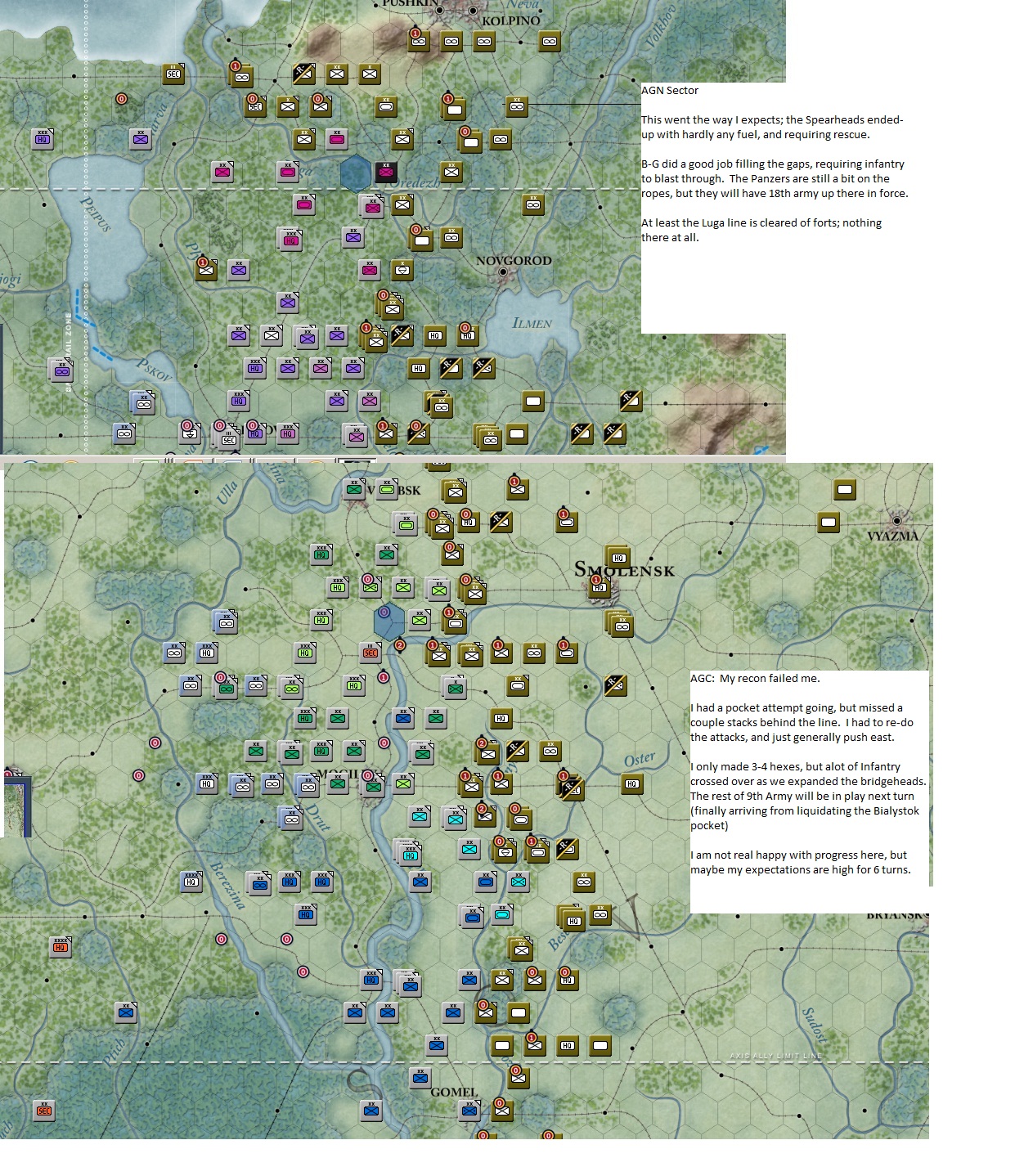Click the highlighted blue hex west of Smolensk

388,622
